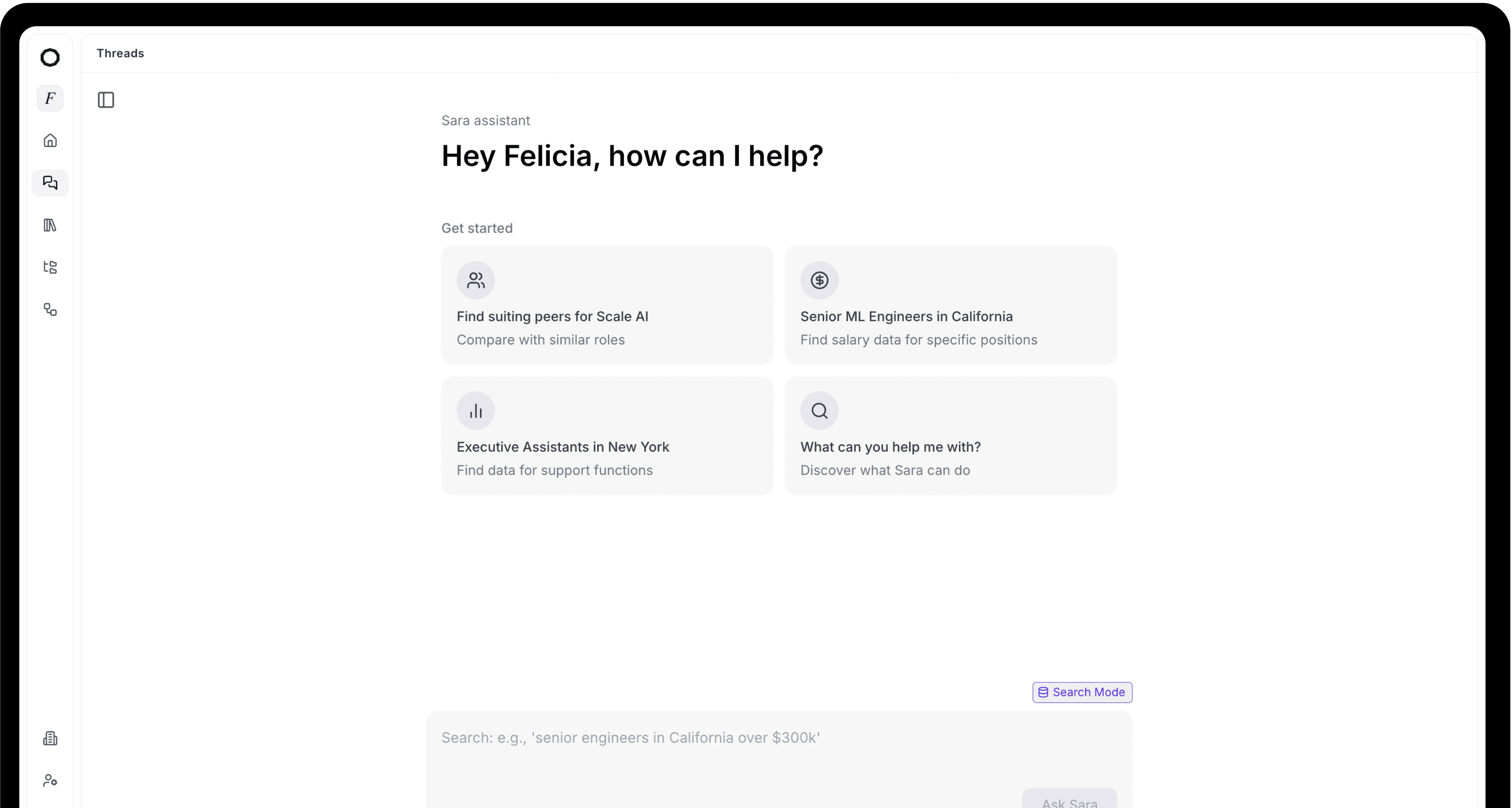This screenshot has height=808, width=1512.
Task: Click the magnifier icon on help card
Action: point(819,411)
